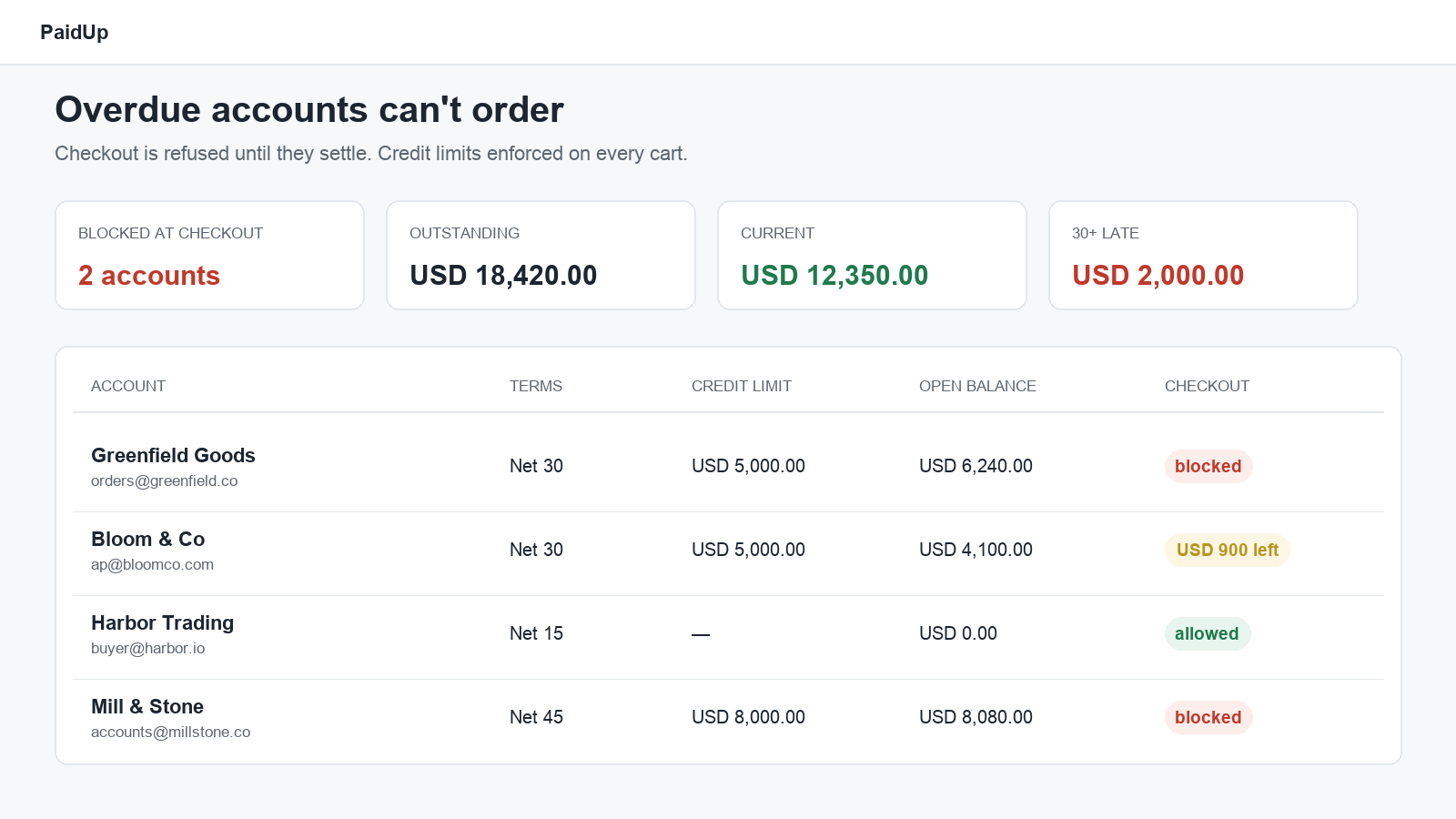Open the Current USD 12,350.00 card

873,255
